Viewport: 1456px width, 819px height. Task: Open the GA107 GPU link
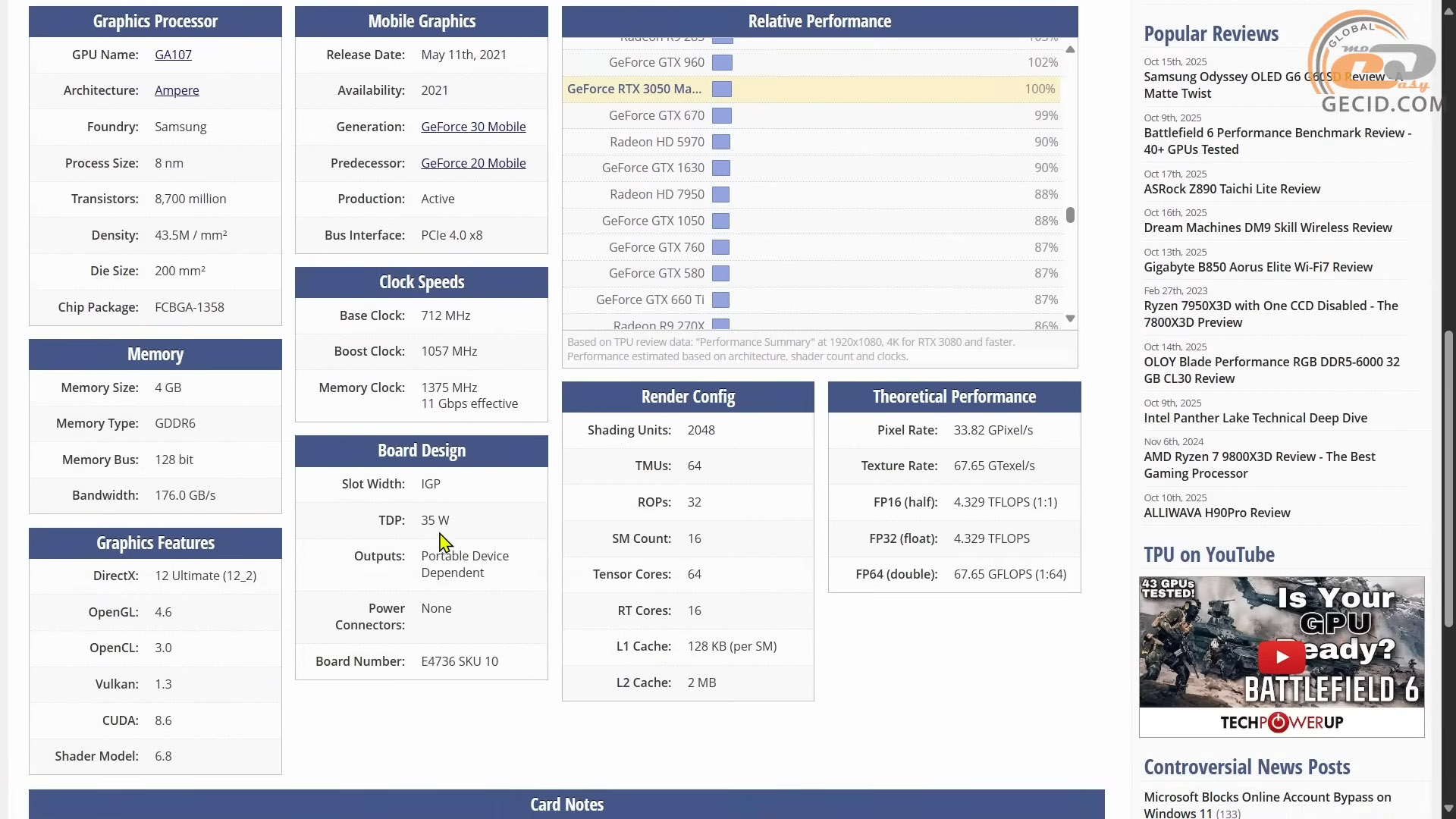click(x=173, y=55)
